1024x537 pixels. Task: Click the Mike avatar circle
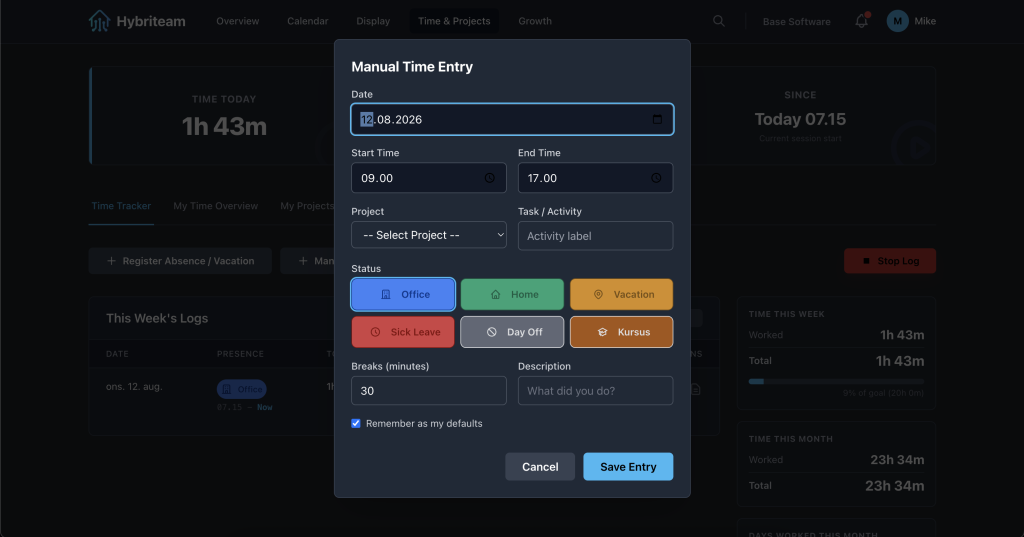pyautogui.click(x=897, y=21)
